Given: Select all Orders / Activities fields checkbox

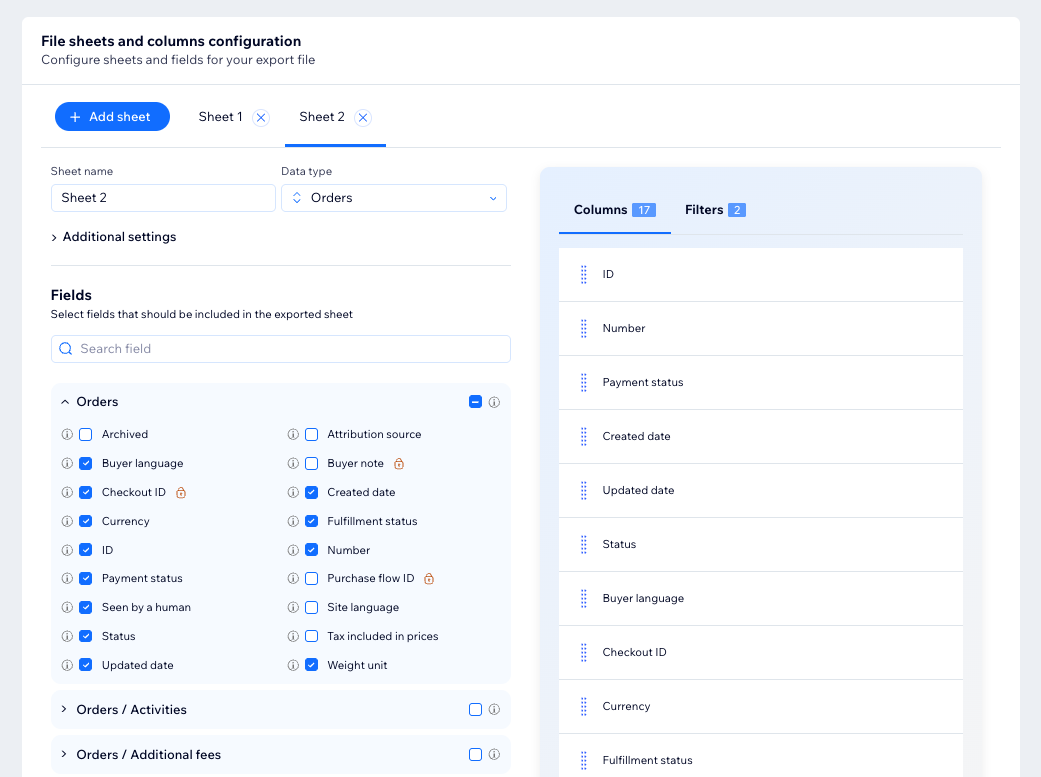Looking at the screenshot, I should [475, 709].
